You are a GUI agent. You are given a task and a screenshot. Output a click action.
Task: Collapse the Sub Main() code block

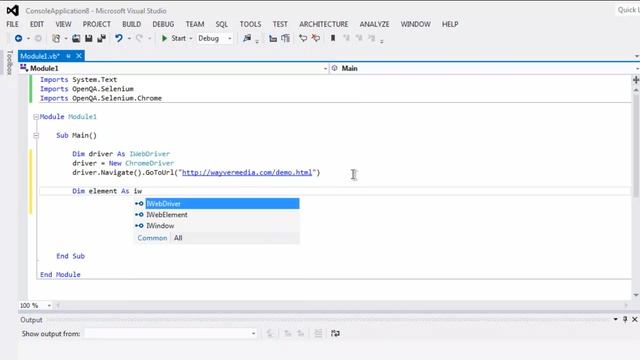(36, 136)
